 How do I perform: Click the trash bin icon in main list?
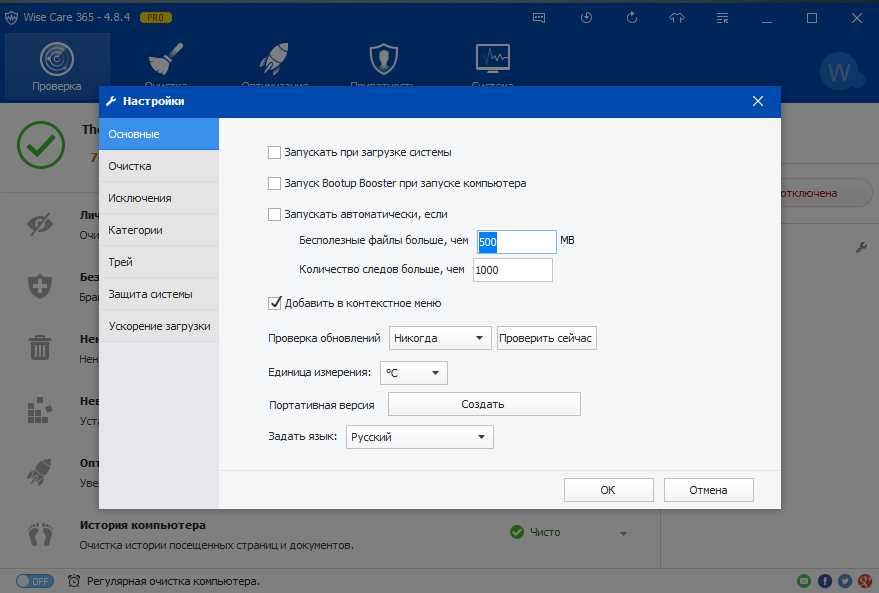[x=40, y=348]
